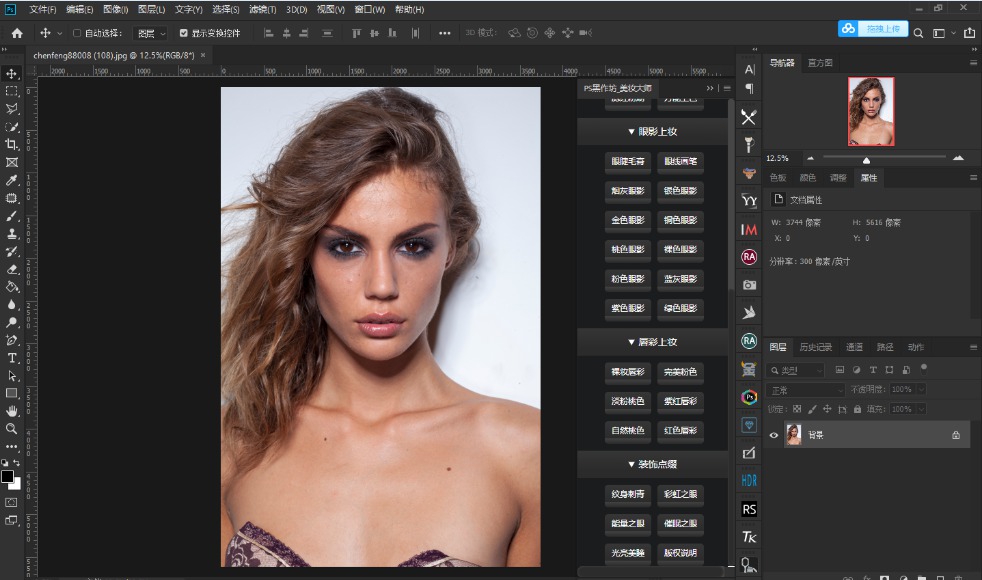Screen dimensions: 982x580
Task: Apply the 紫红唇彩 preset
Action: point(680,401)
